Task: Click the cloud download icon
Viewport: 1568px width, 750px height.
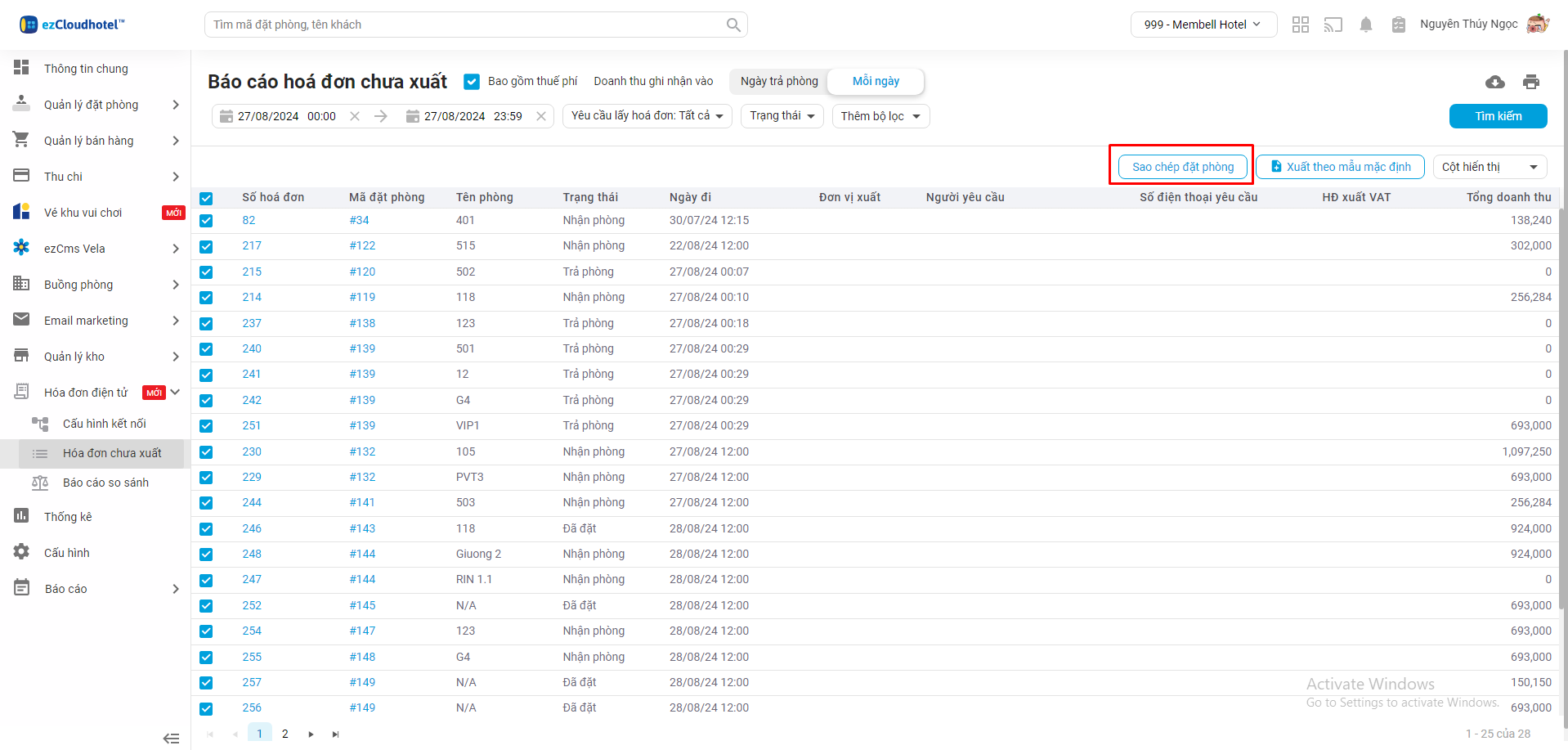Action: pos(1494,82)
